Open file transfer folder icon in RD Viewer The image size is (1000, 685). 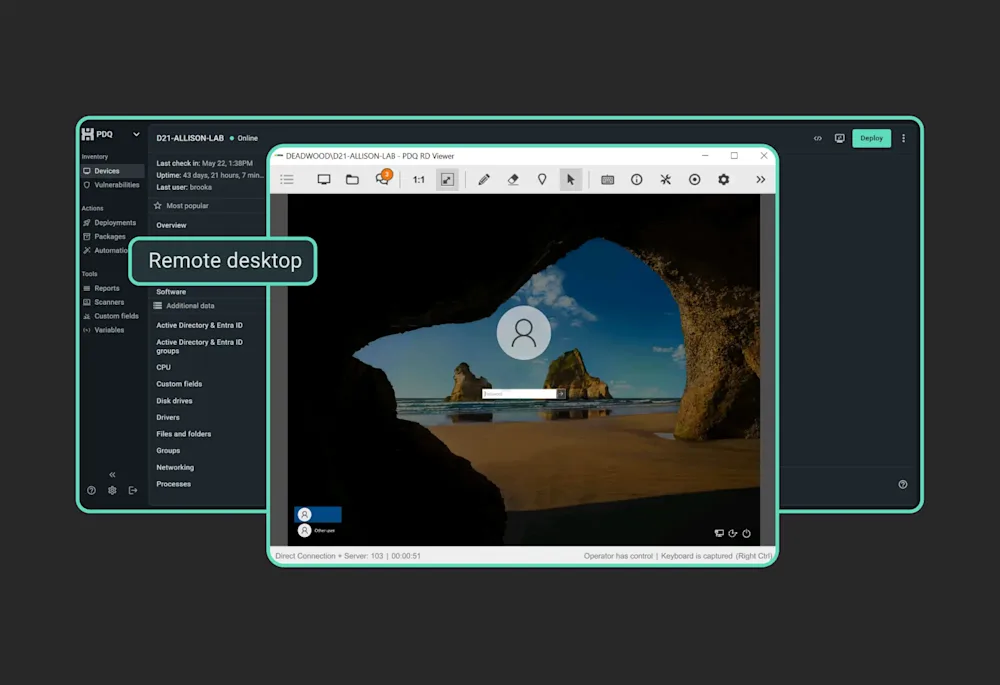pos(352,180)
